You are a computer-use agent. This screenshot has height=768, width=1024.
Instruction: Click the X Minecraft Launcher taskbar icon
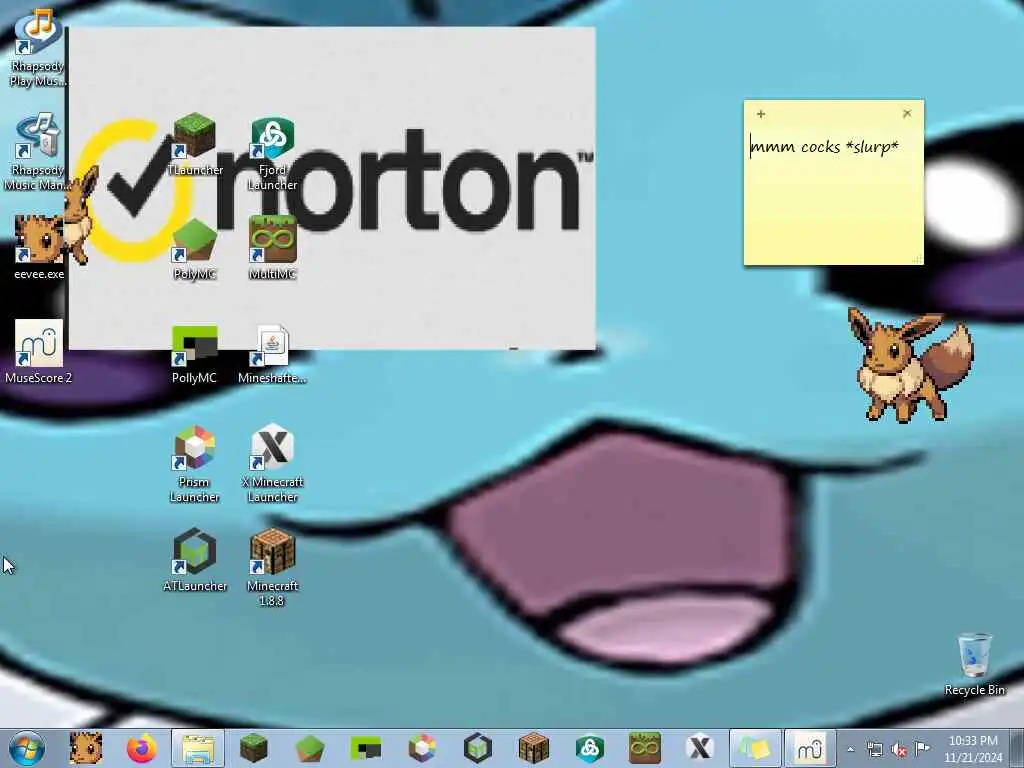(x=699, y=748)
